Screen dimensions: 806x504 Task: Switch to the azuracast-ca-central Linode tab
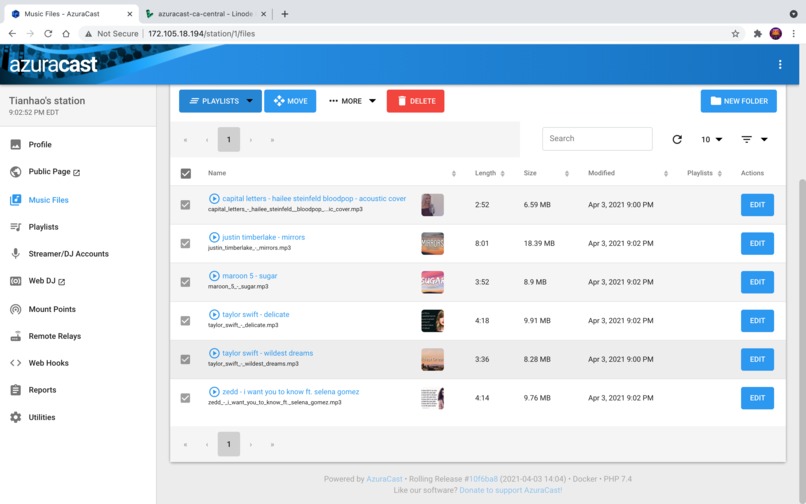pyautogui.click(x=206, y=14)
